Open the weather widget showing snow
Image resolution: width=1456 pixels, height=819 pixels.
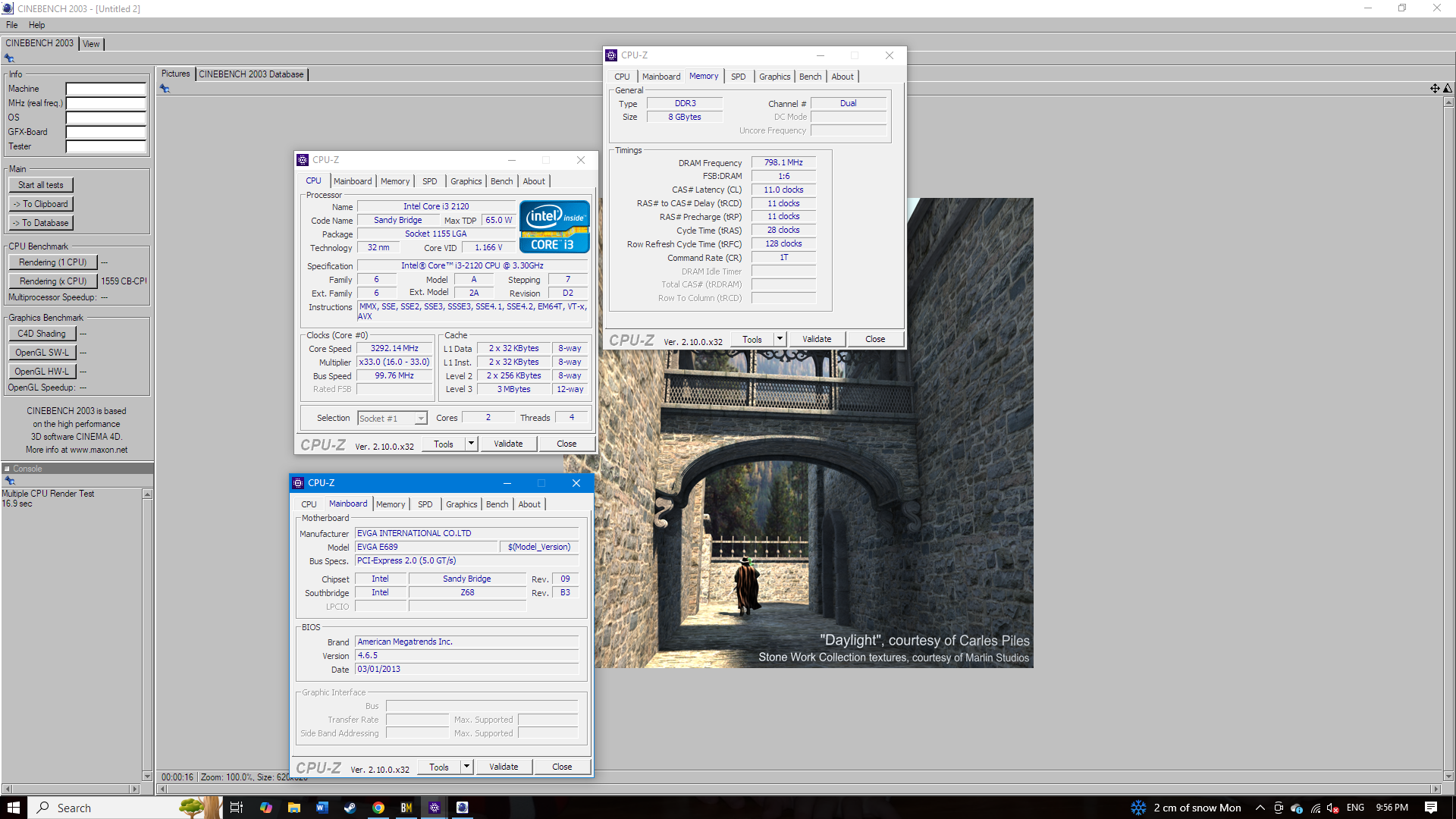1185,808
